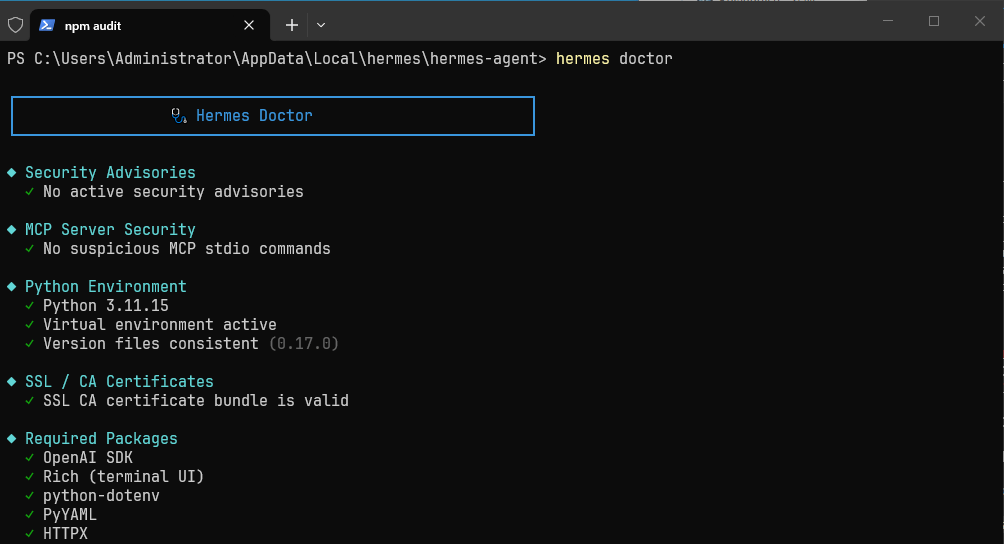This screenshot has height=544, width=1004.
Task: Click the 'OpenAI SDK' package line
Action: point(88,458)
